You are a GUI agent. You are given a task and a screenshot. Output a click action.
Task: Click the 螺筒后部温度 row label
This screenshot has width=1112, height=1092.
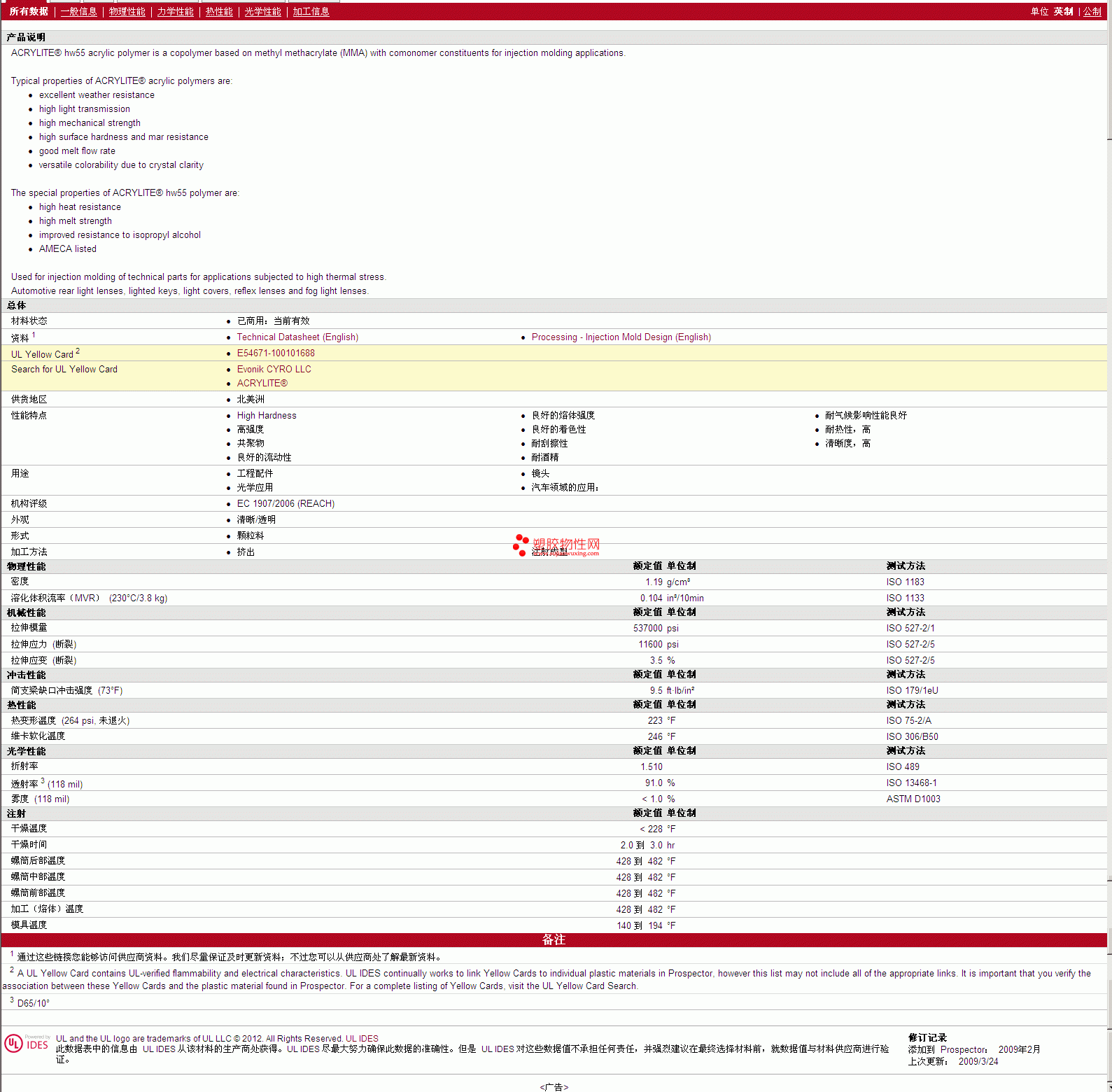[38, 861]
